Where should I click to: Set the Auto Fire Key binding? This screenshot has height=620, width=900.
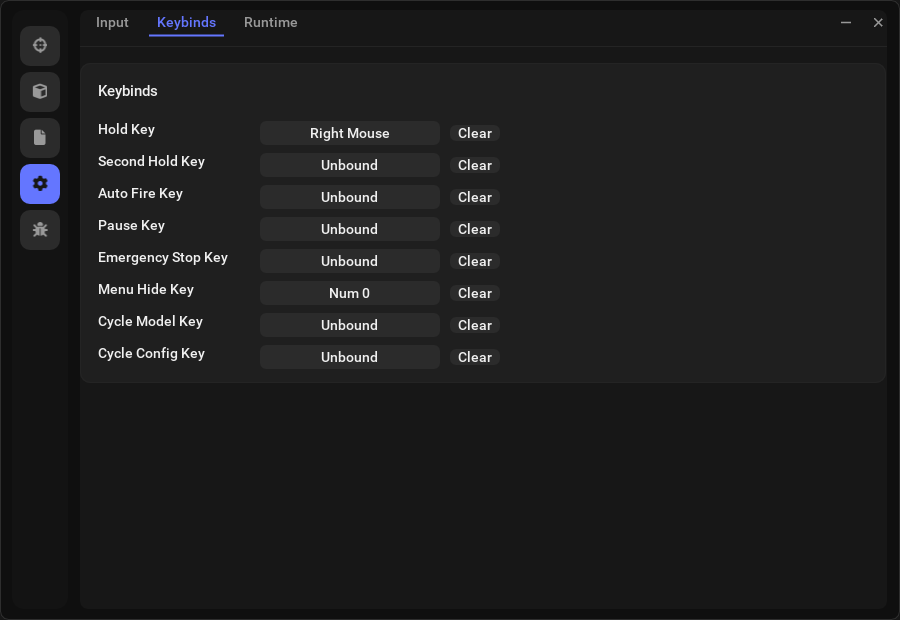click(350, 197)
